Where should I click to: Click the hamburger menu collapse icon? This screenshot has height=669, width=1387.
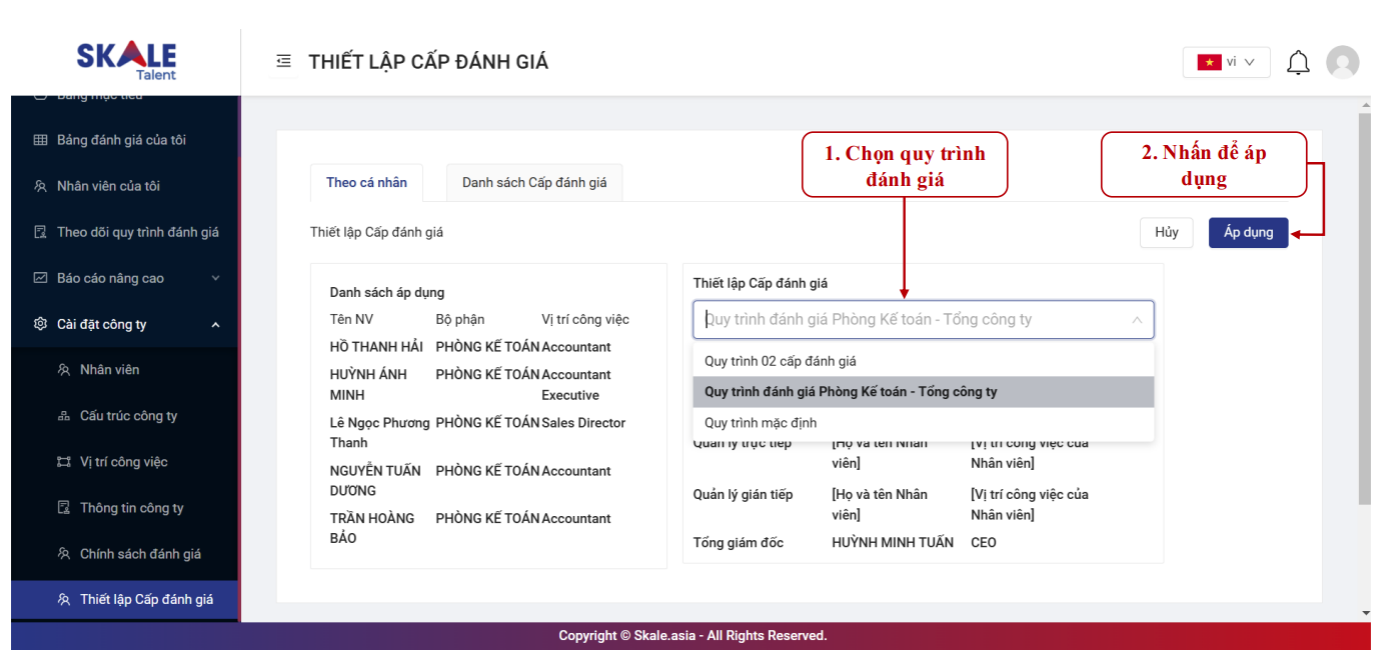click(x=284, y=62)
